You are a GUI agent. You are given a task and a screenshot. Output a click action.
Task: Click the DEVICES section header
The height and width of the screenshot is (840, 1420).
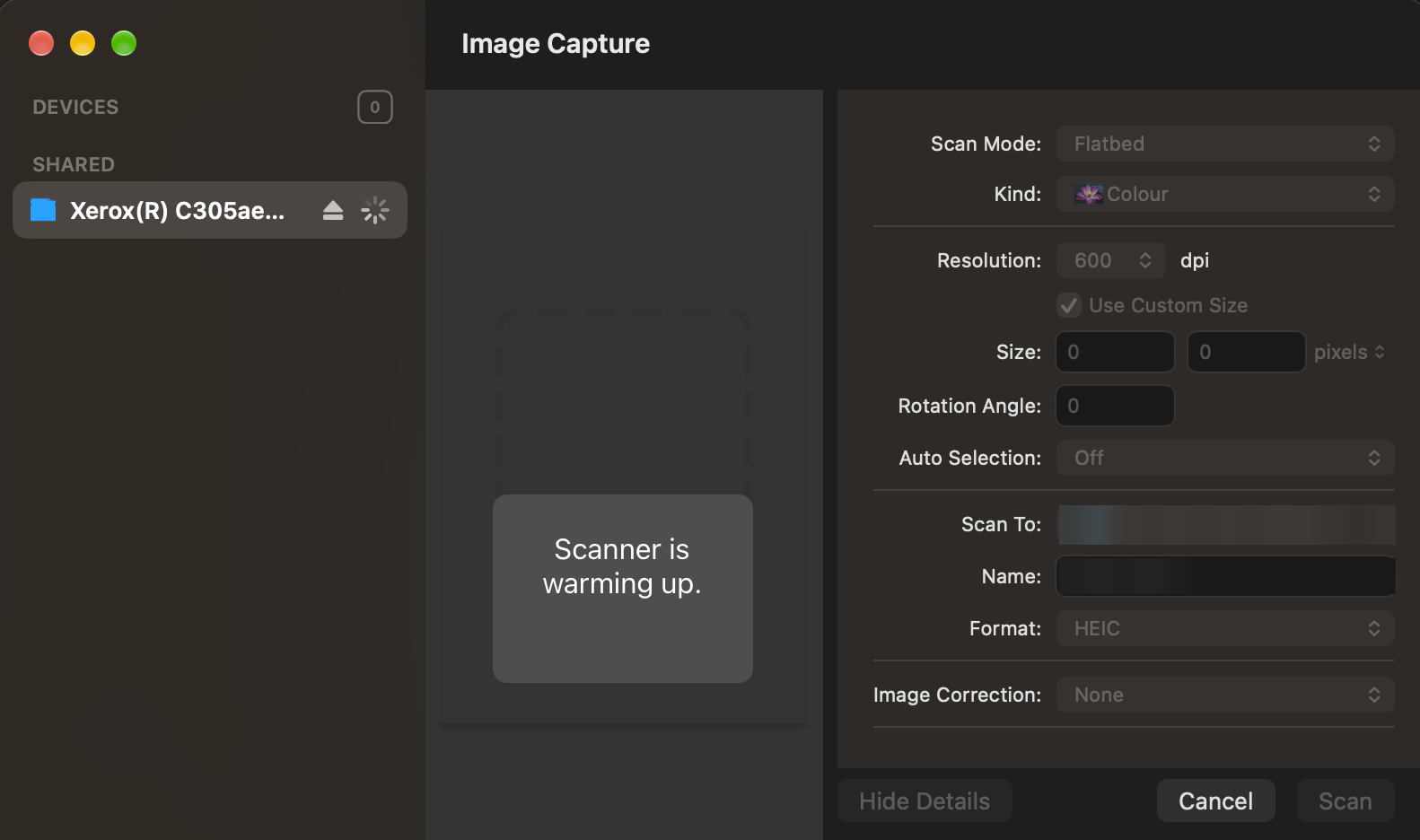(75, 107)
